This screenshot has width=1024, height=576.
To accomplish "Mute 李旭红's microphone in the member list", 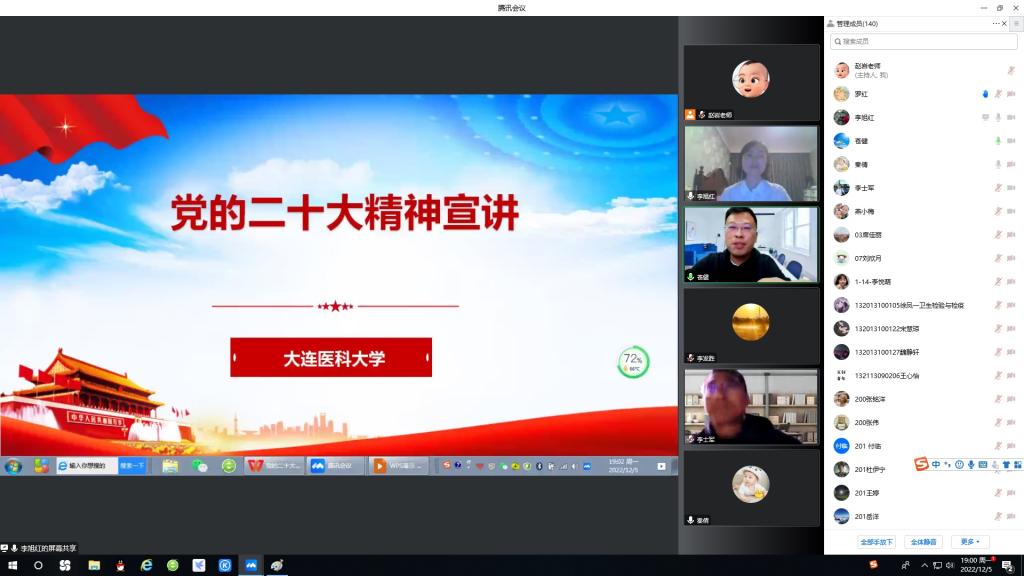I will click(x=998, y=118).
